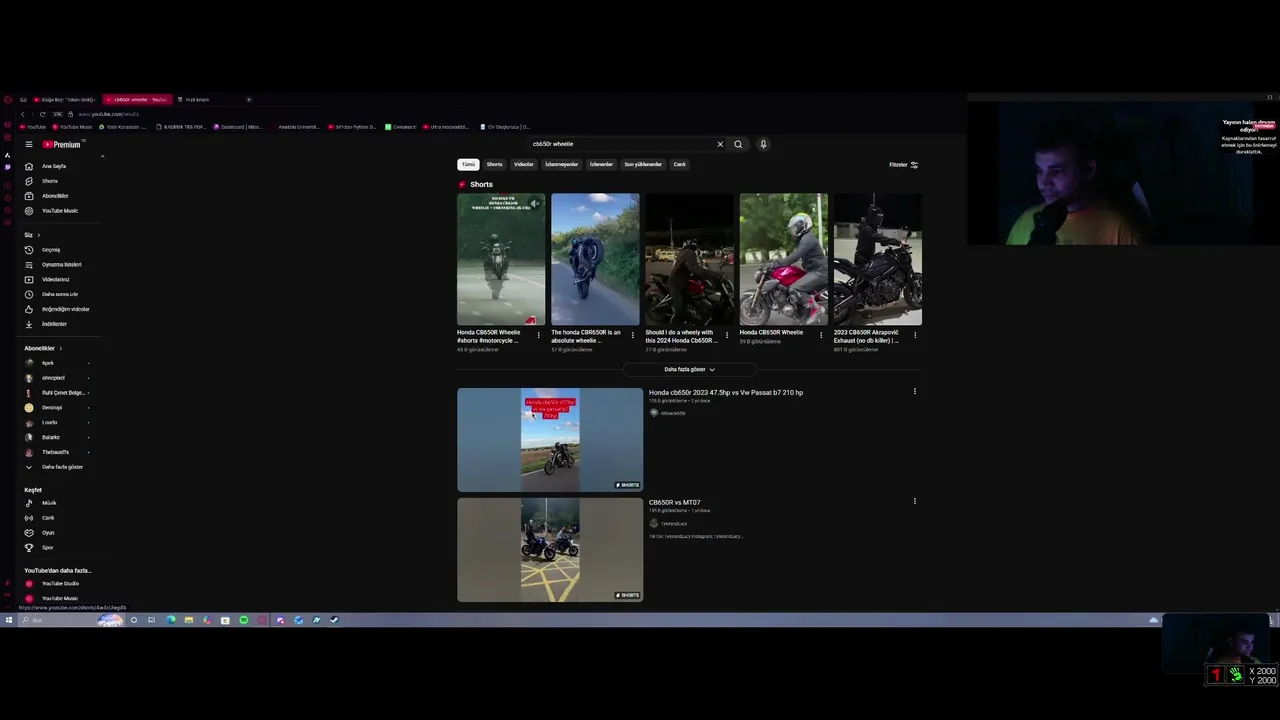Select the Canlı filter chip
Screen dimensions: 1280x720
pos(679,164)
